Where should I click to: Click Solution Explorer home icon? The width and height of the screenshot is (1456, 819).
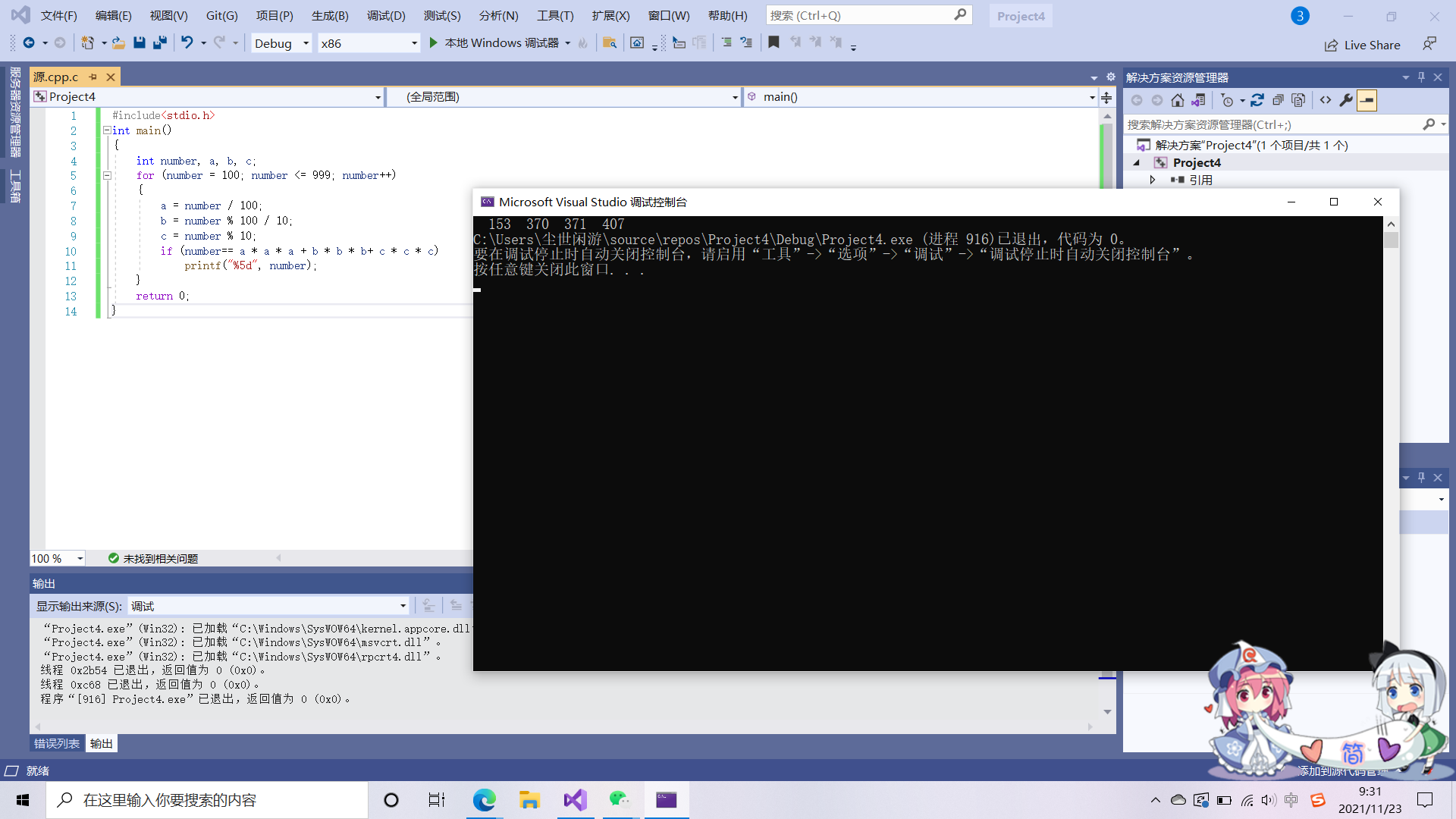pyautogui.click(x=1177, y=100)
